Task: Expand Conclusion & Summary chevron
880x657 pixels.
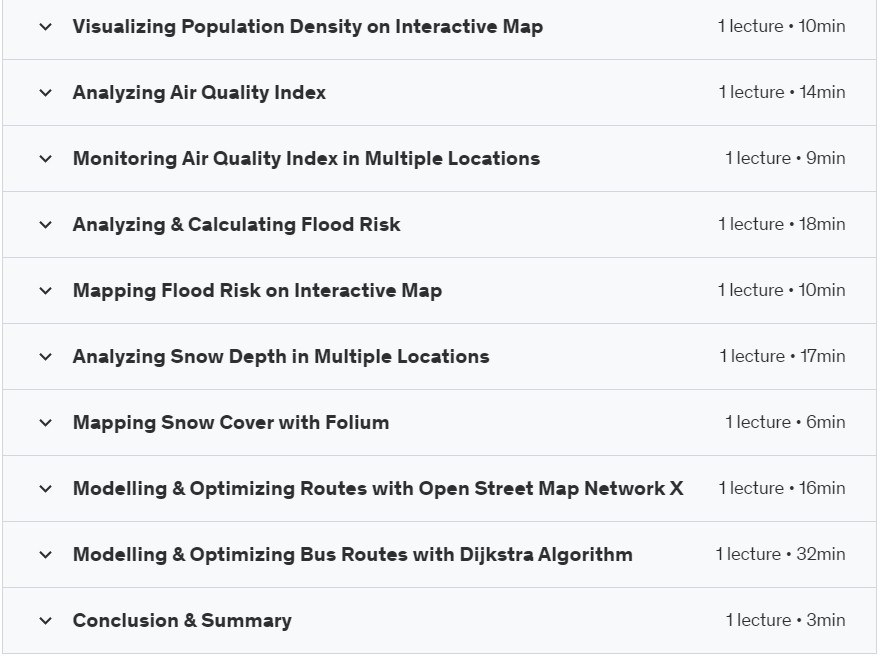Action: (x=46, y=621)
